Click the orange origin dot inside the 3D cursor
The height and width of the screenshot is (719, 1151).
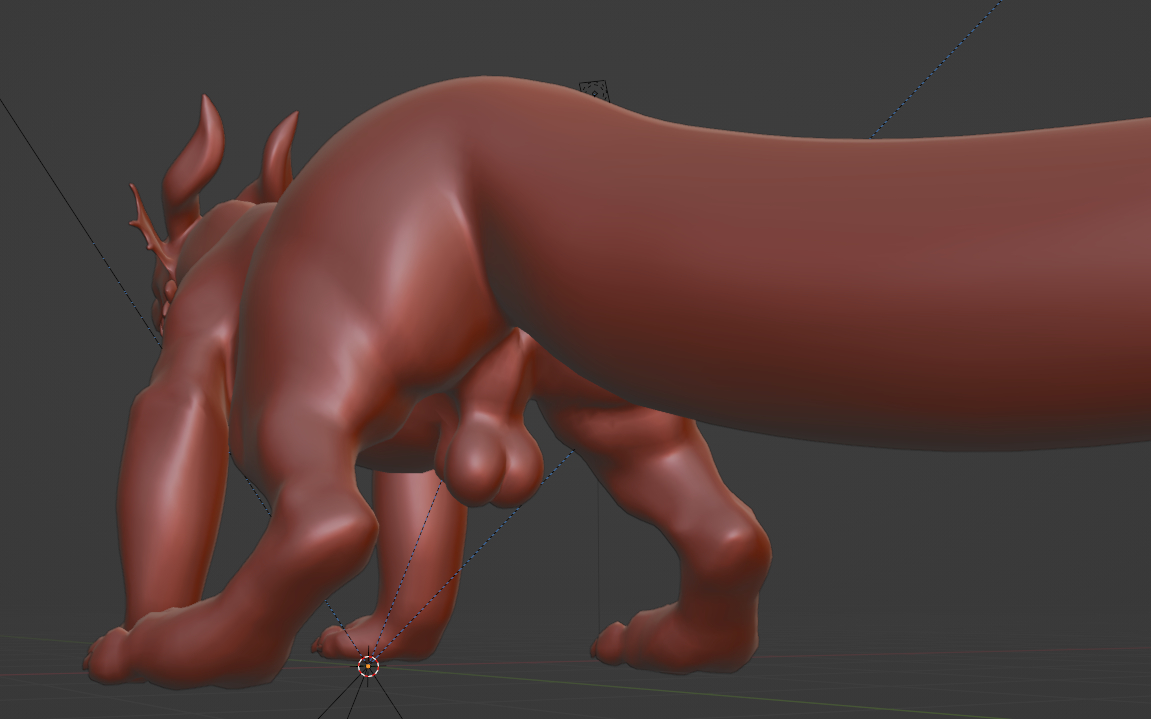(368, 666)
